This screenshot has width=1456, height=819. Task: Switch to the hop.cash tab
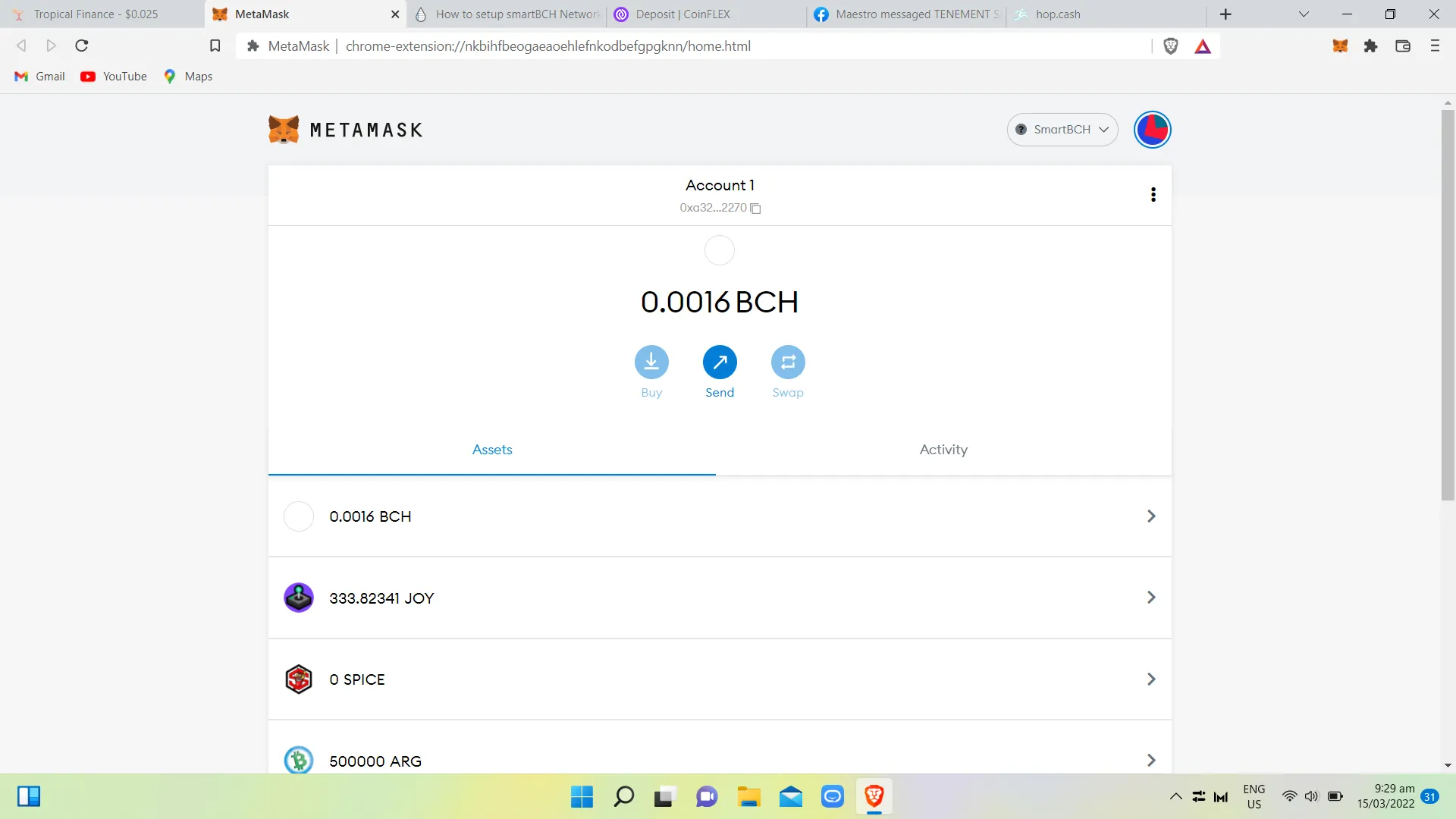click(1106, 14)
